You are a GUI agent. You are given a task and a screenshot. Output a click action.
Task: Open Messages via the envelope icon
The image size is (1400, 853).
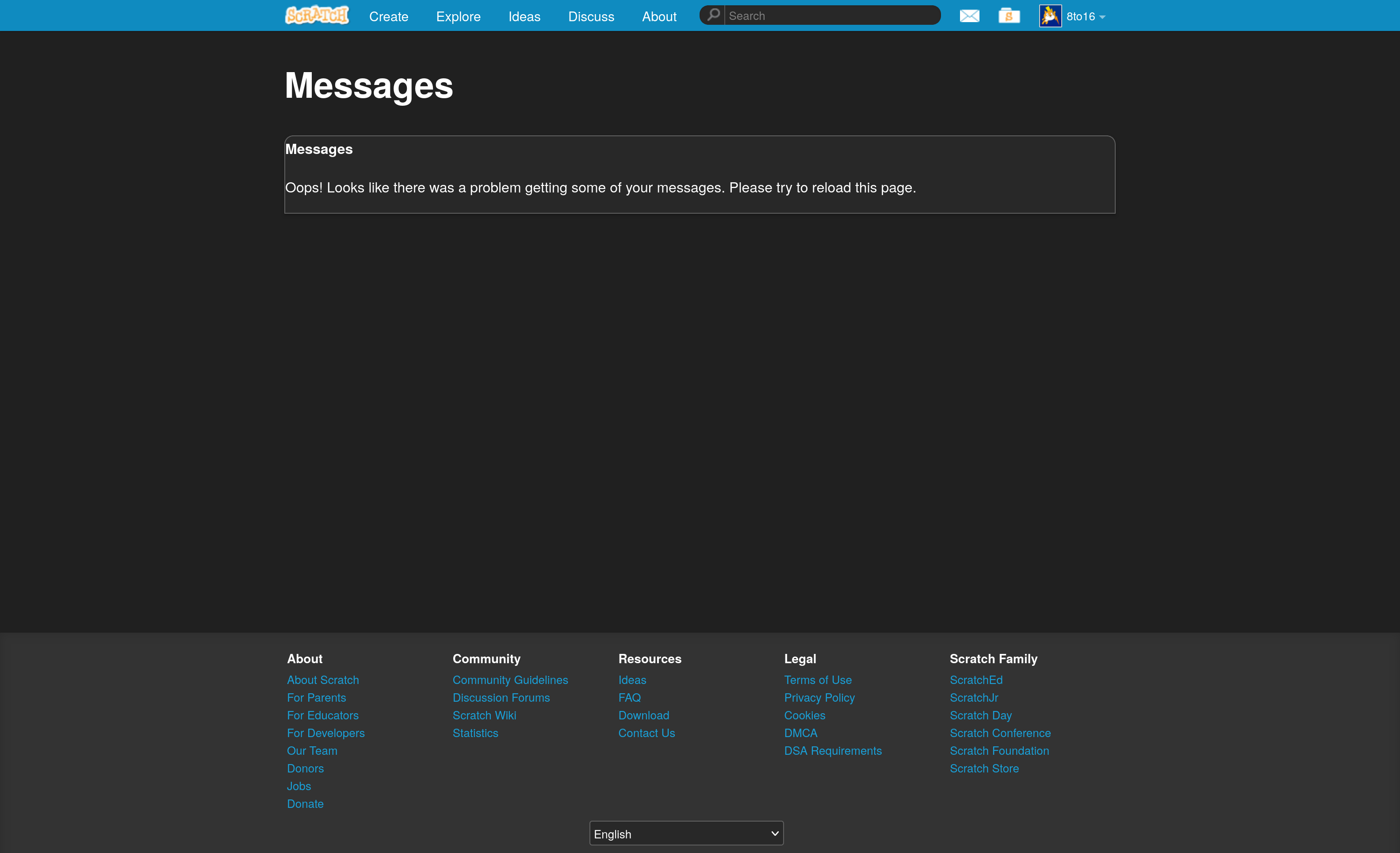(969, 15)
